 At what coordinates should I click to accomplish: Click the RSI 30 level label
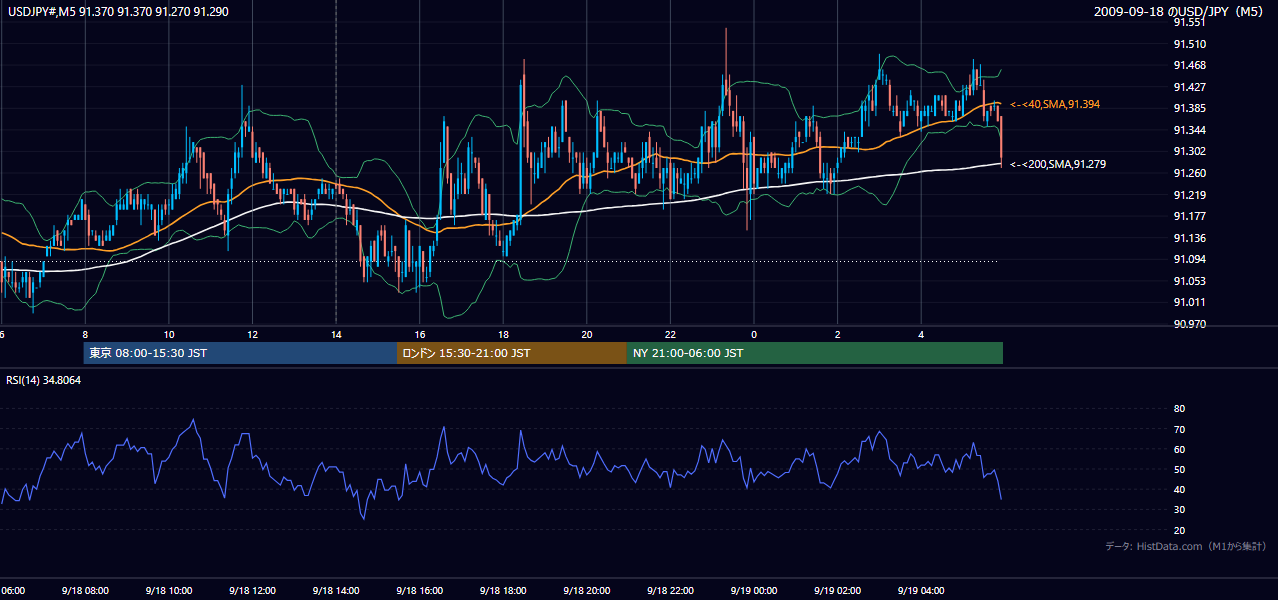(x=1179, y=510)
